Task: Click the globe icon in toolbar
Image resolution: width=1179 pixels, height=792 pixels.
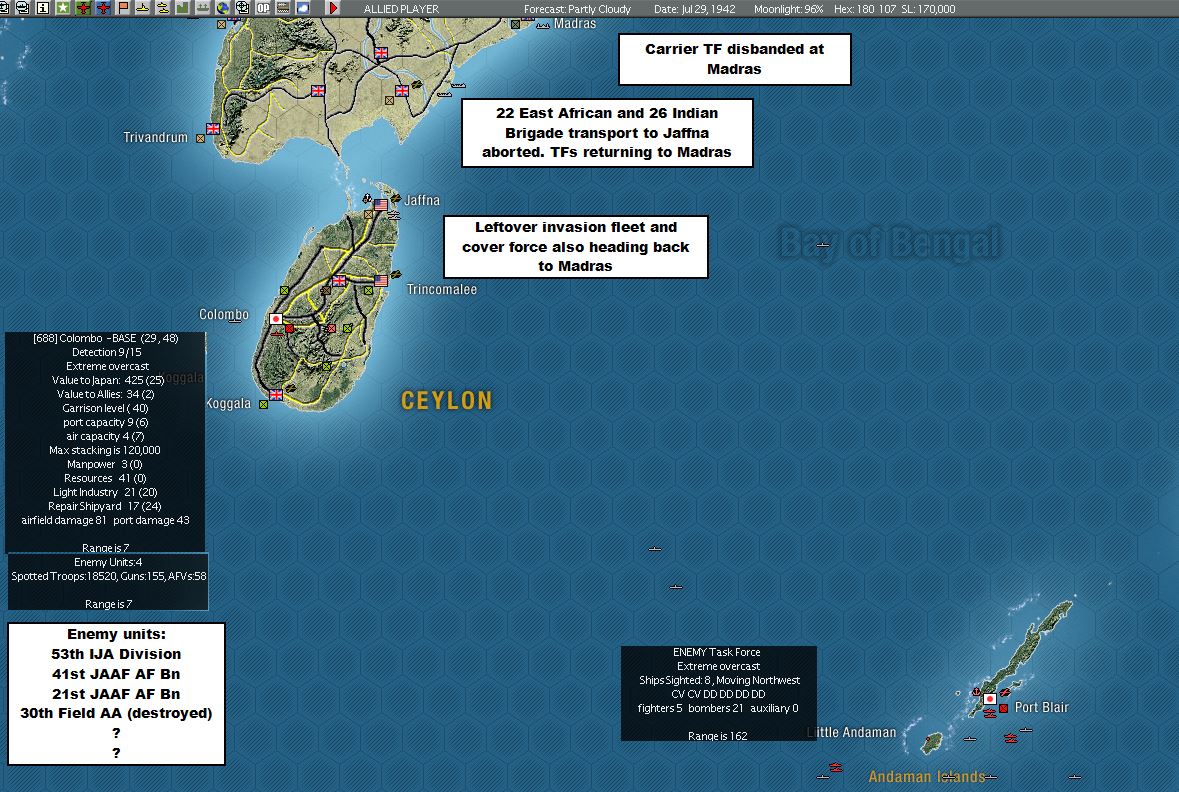Action: (x=223, y=8)
